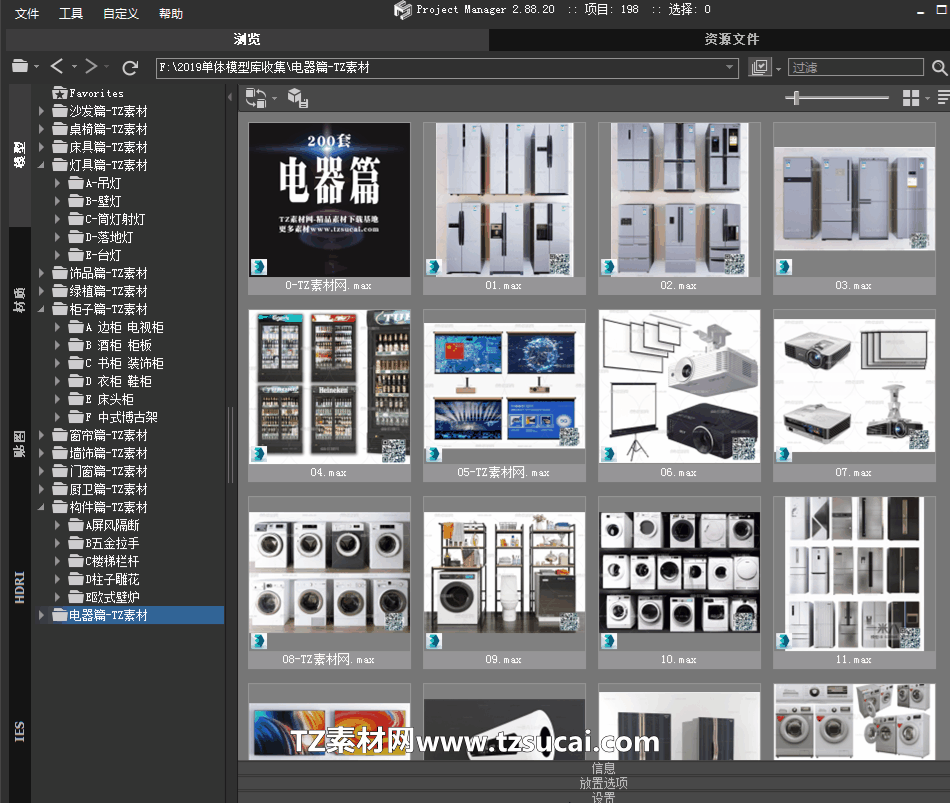
Task: Collapse the 灯具篇-TZ素材 folder
Action: pos(41,165)
